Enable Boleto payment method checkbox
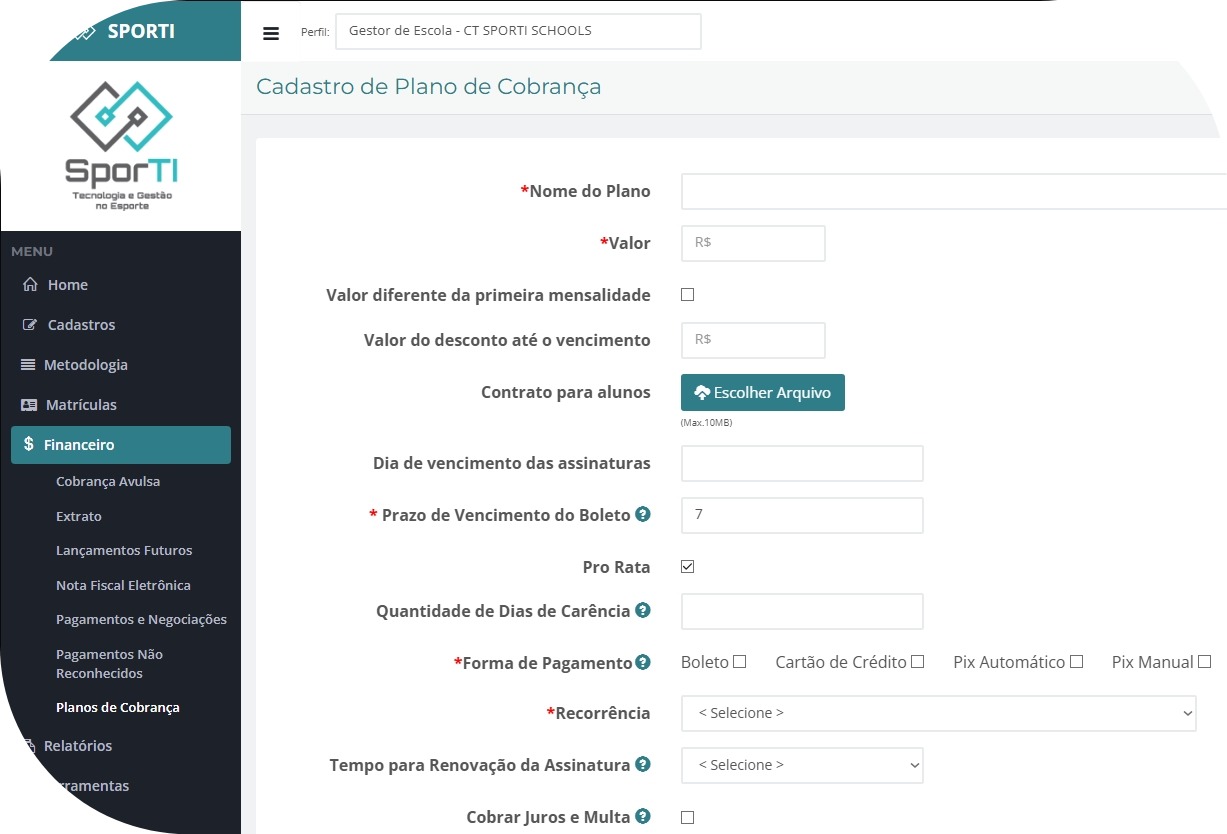This screenshot has height=834, width=1227. pyautogui.click(x=740, y=662)
